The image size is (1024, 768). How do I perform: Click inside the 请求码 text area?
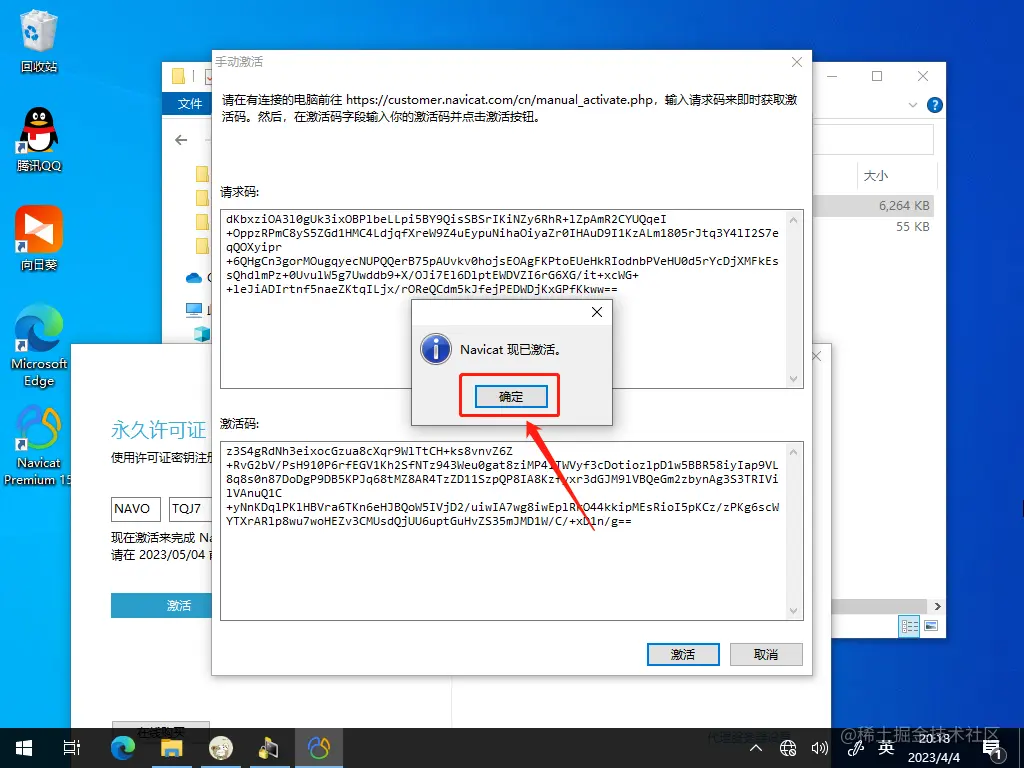pos(503,298)
